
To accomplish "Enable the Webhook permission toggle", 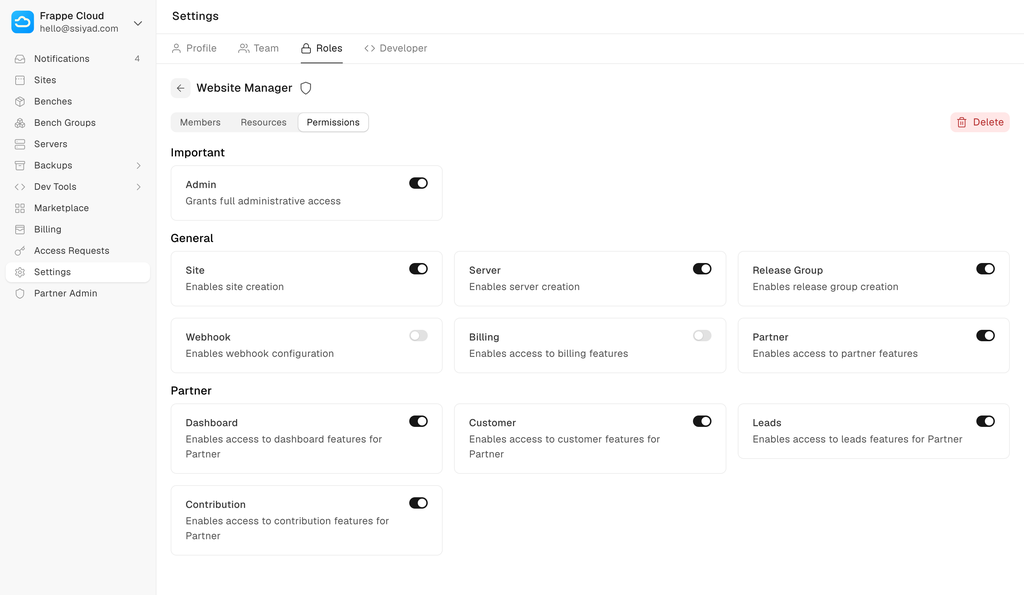I will click(x=418, y=336).
